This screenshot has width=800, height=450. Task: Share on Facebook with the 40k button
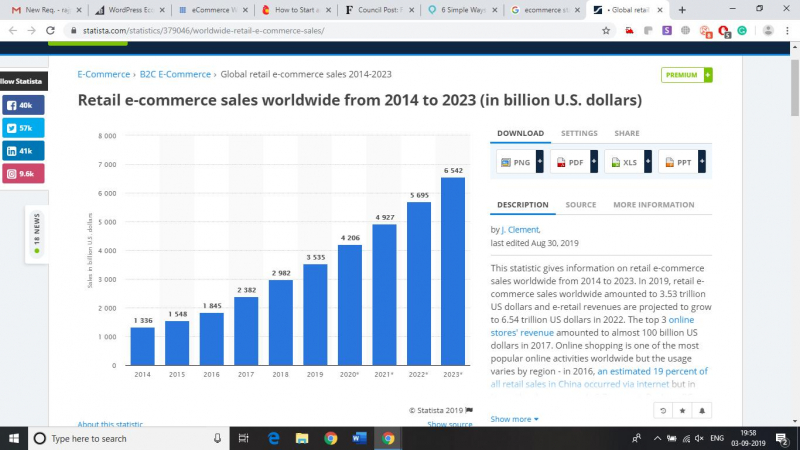click(23, 105)
